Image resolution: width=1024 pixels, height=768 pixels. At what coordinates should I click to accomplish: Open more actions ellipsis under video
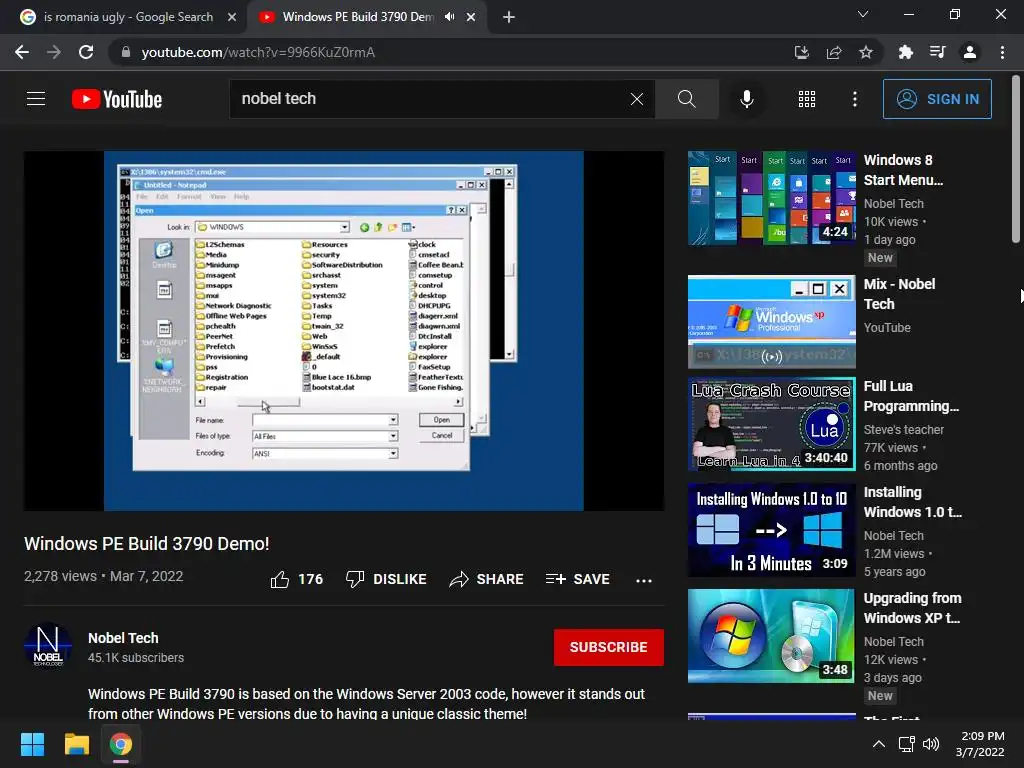click(644, 580)
